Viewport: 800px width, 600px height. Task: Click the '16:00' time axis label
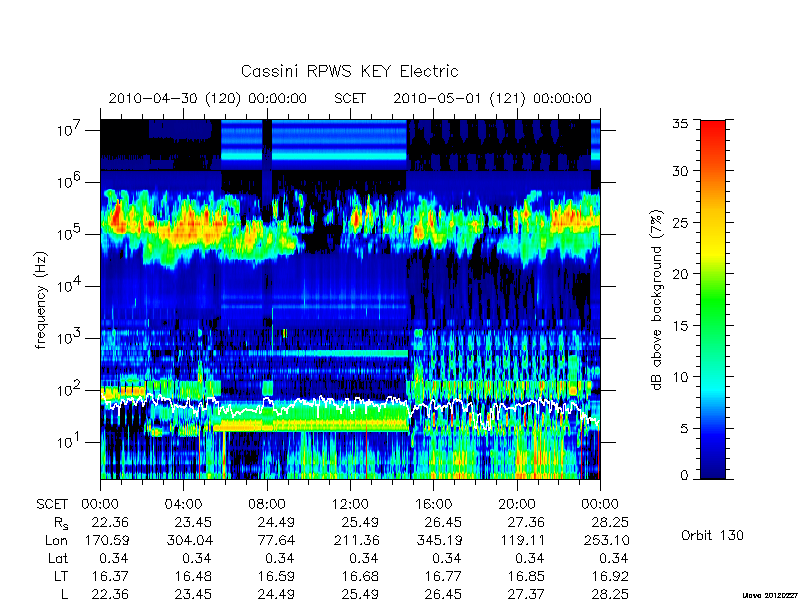tap(433, 505)
